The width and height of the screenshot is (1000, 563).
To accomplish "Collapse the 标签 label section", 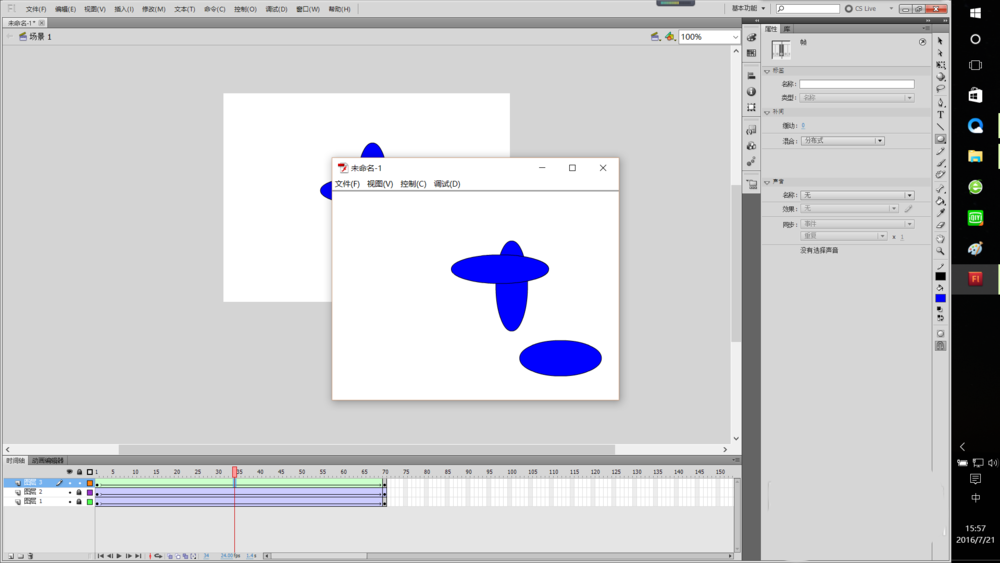I will click(x=767, y=71).
